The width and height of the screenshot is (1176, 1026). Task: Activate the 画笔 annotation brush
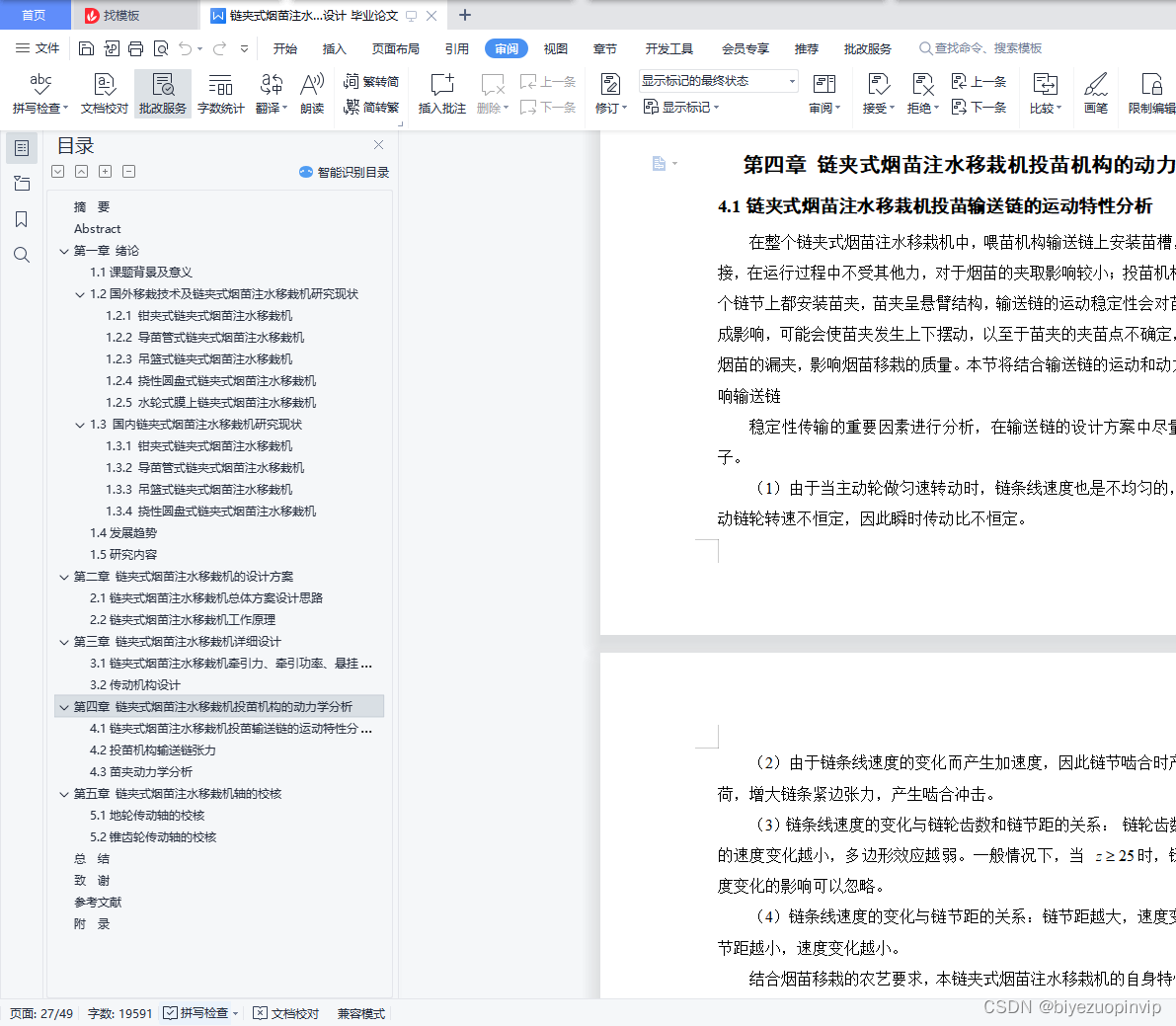1095,93
